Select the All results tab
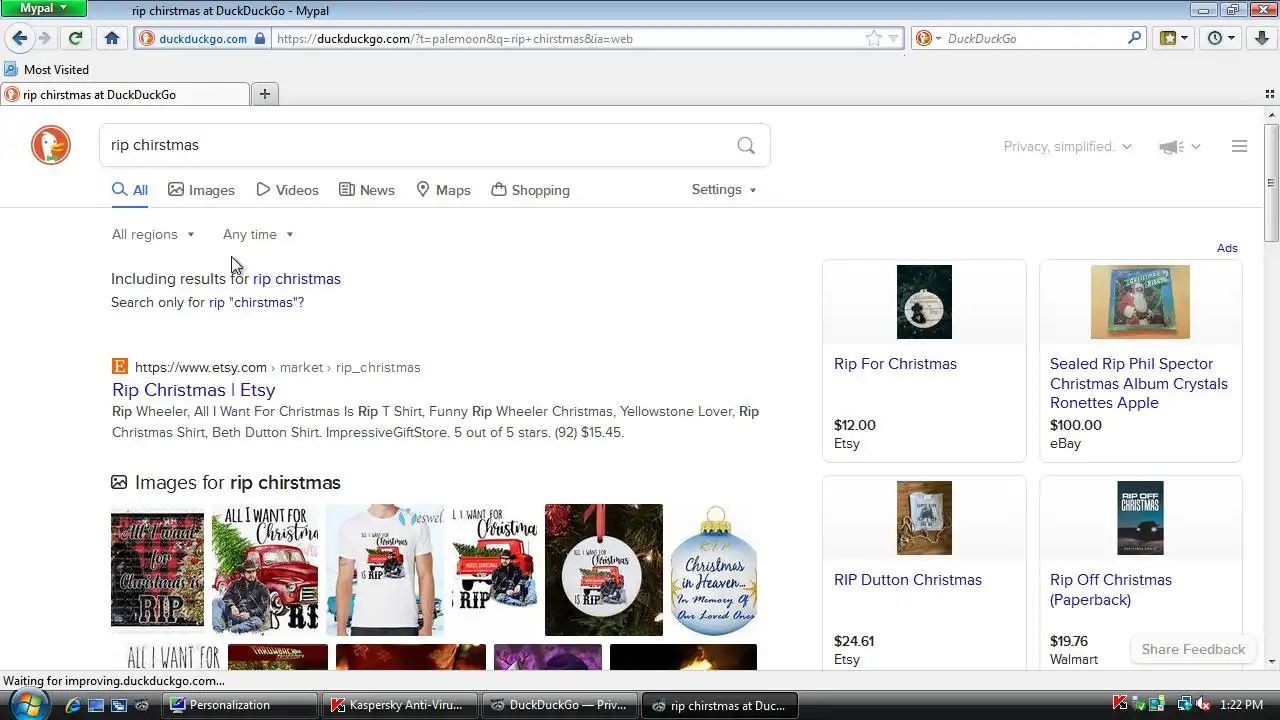This screenshot has width=1280, height=720. (x=130, y=190)
